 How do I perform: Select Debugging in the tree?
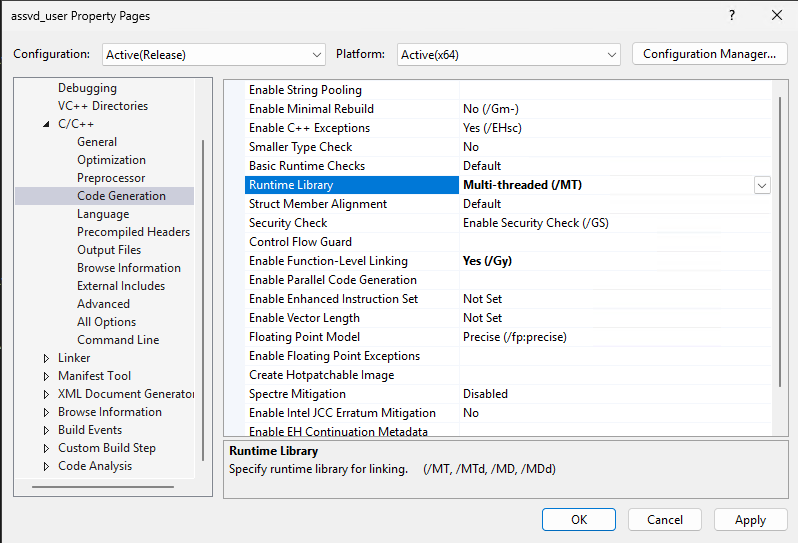pyautogui.click(x=87, y=88)
